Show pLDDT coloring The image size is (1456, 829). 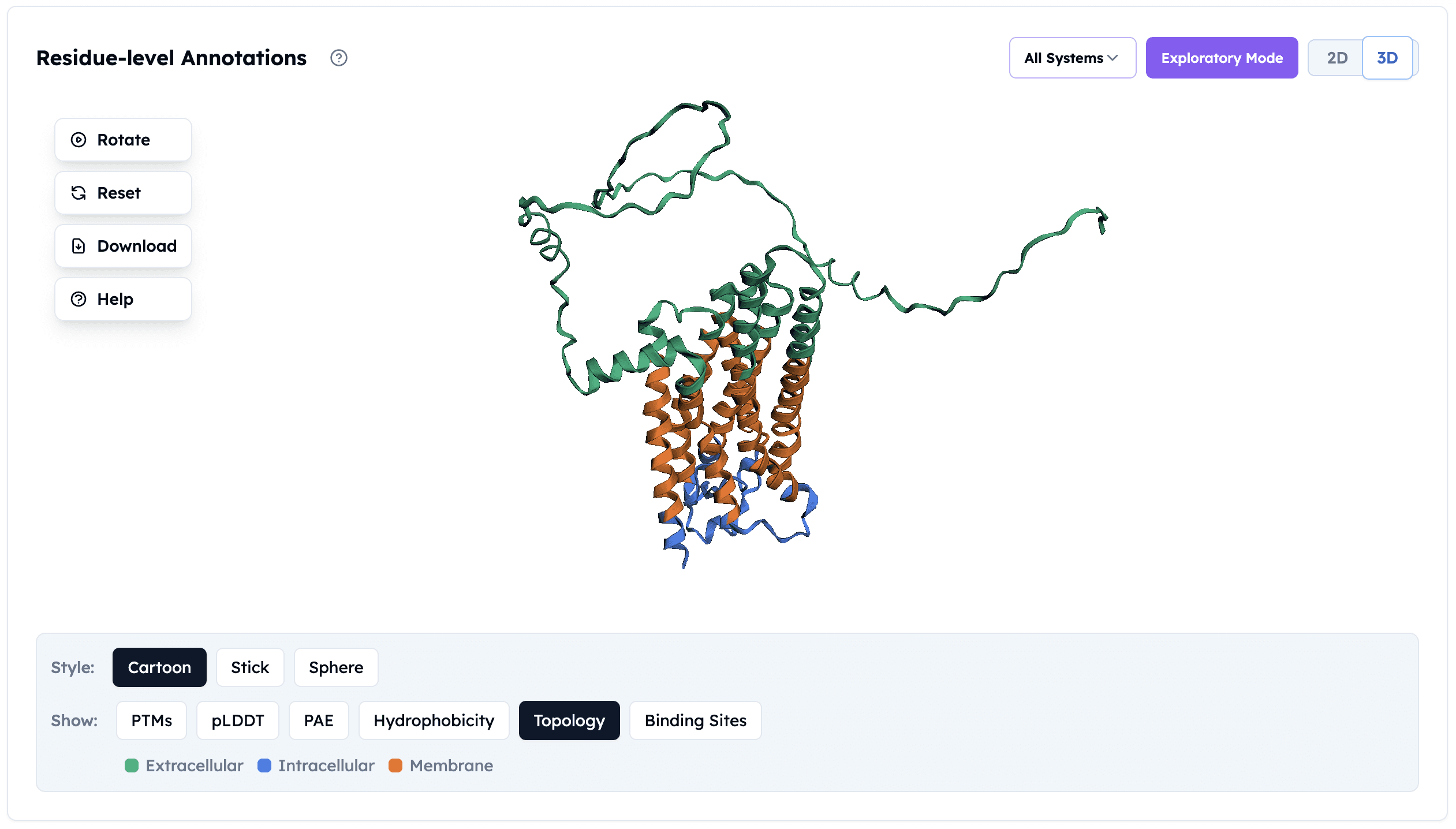(x=237, y=720)
